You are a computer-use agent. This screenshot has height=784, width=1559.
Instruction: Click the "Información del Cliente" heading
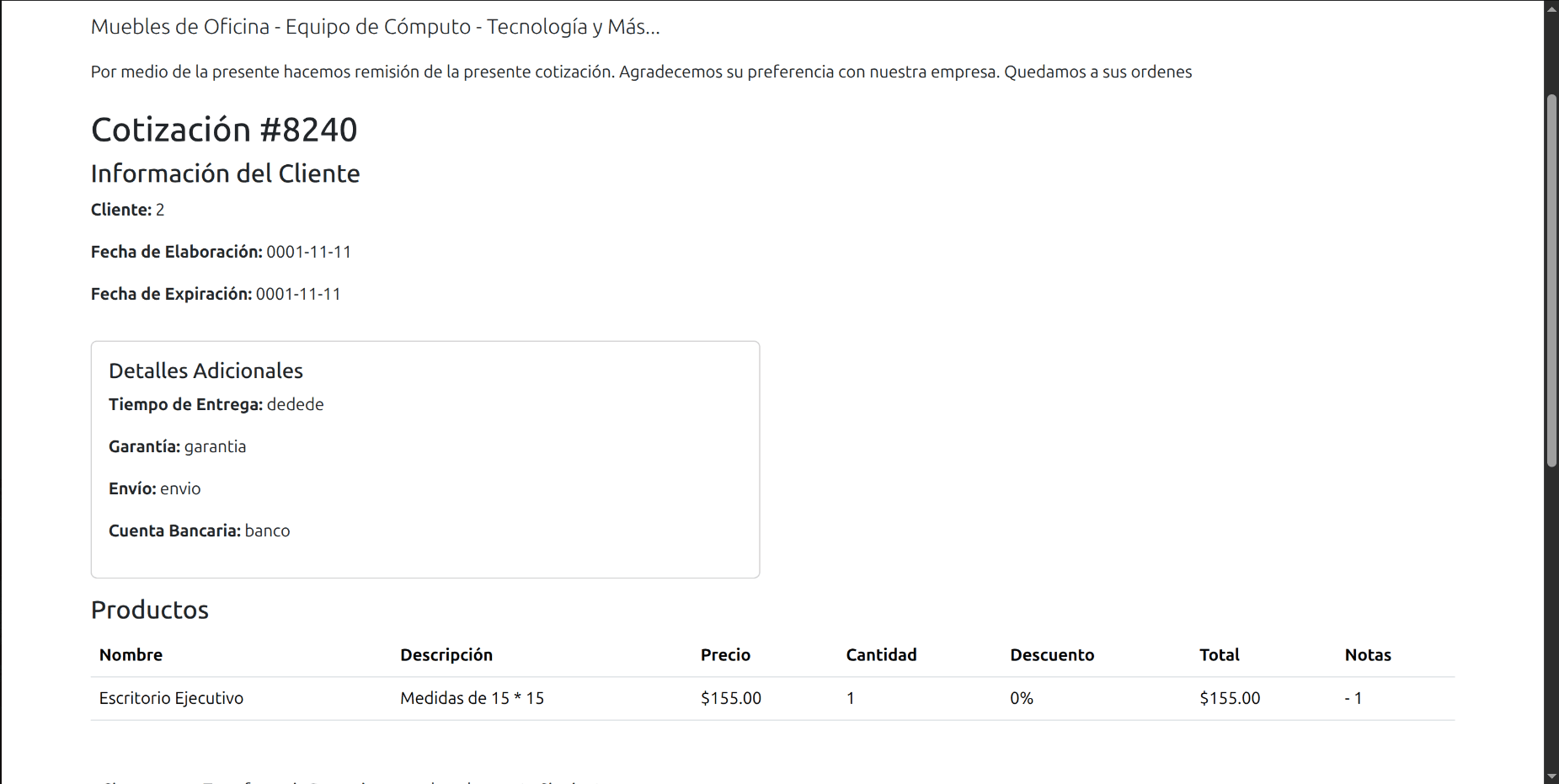pyautogui.click(x=225, y=173)
